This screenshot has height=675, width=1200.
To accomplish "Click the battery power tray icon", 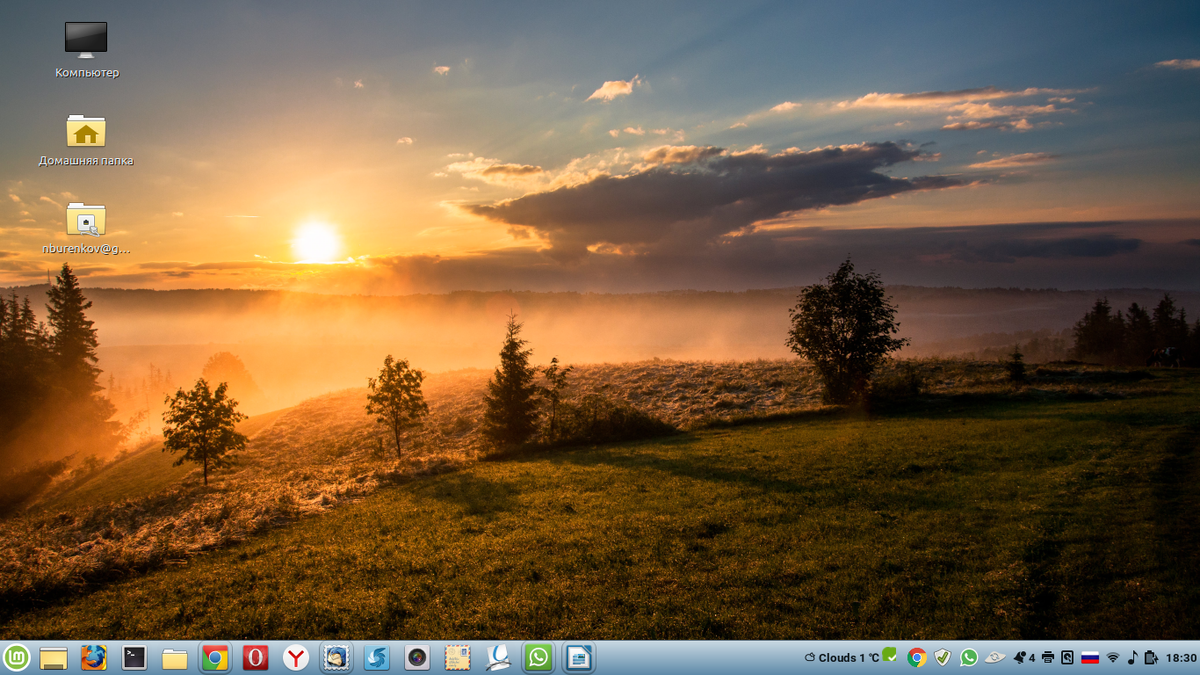I will tap(1150, 657).
